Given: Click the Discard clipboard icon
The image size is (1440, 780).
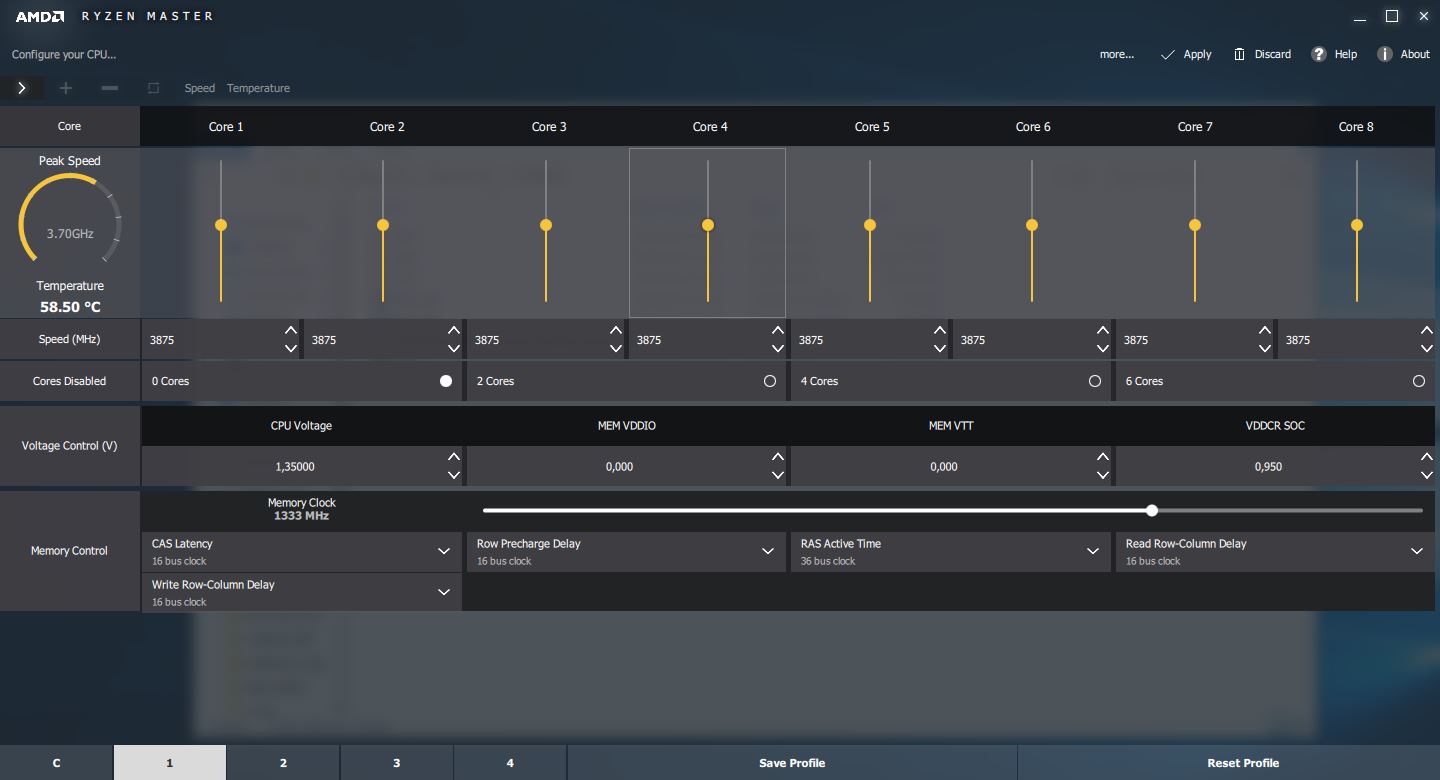Looking at the screenshot, I should pos(1240,54).
